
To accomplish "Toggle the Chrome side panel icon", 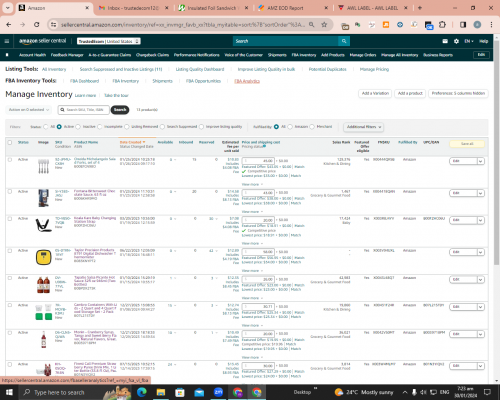I will [463, 25].
